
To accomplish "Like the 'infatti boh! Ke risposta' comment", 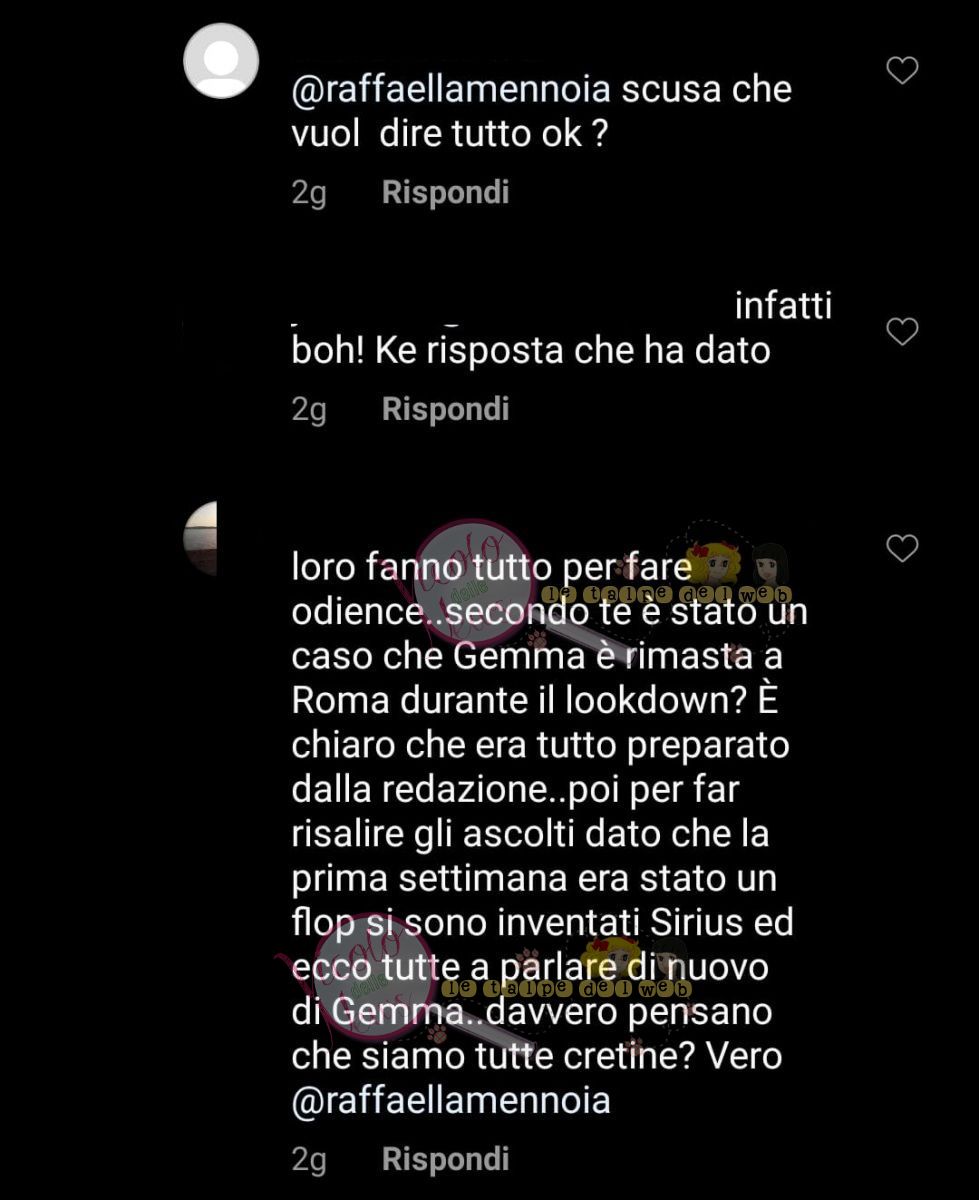I will pos(902,332).
